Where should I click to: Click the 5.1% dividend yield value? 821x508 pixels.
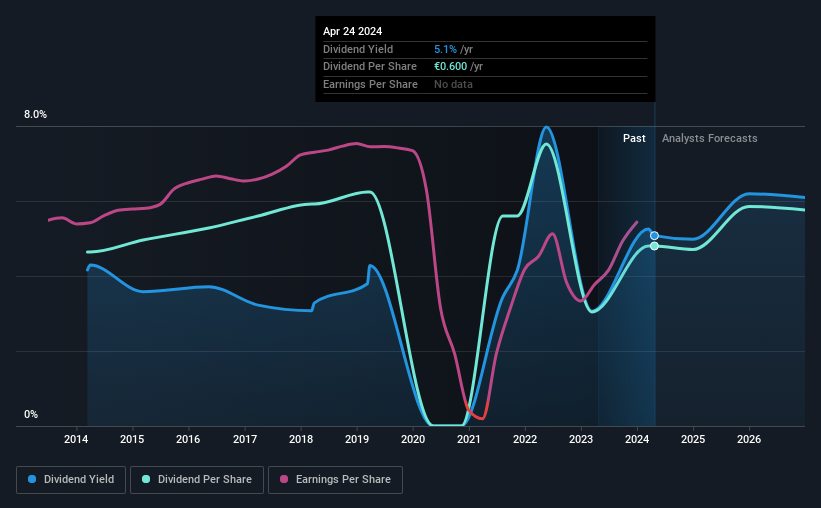445,49
